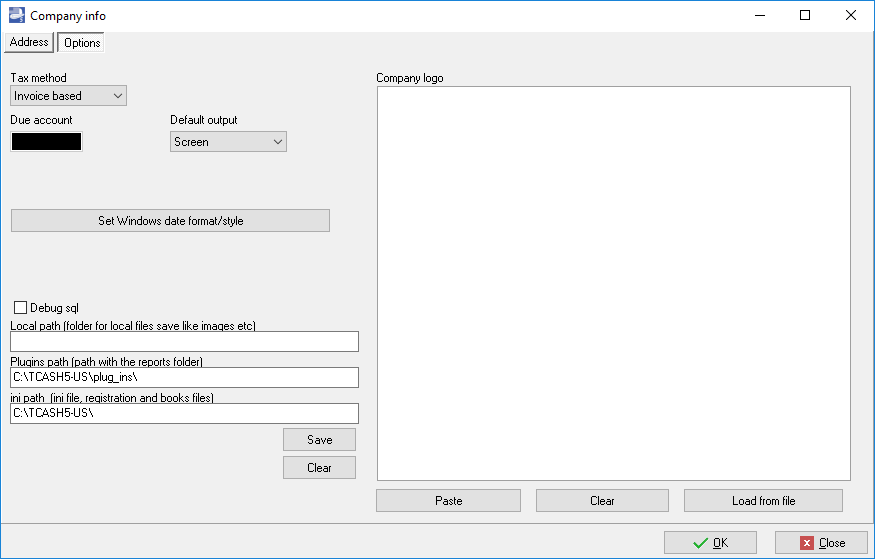Screen dimensions: 875x559
Task: Focus the Plugins path text field
Action: click(184, 377)
